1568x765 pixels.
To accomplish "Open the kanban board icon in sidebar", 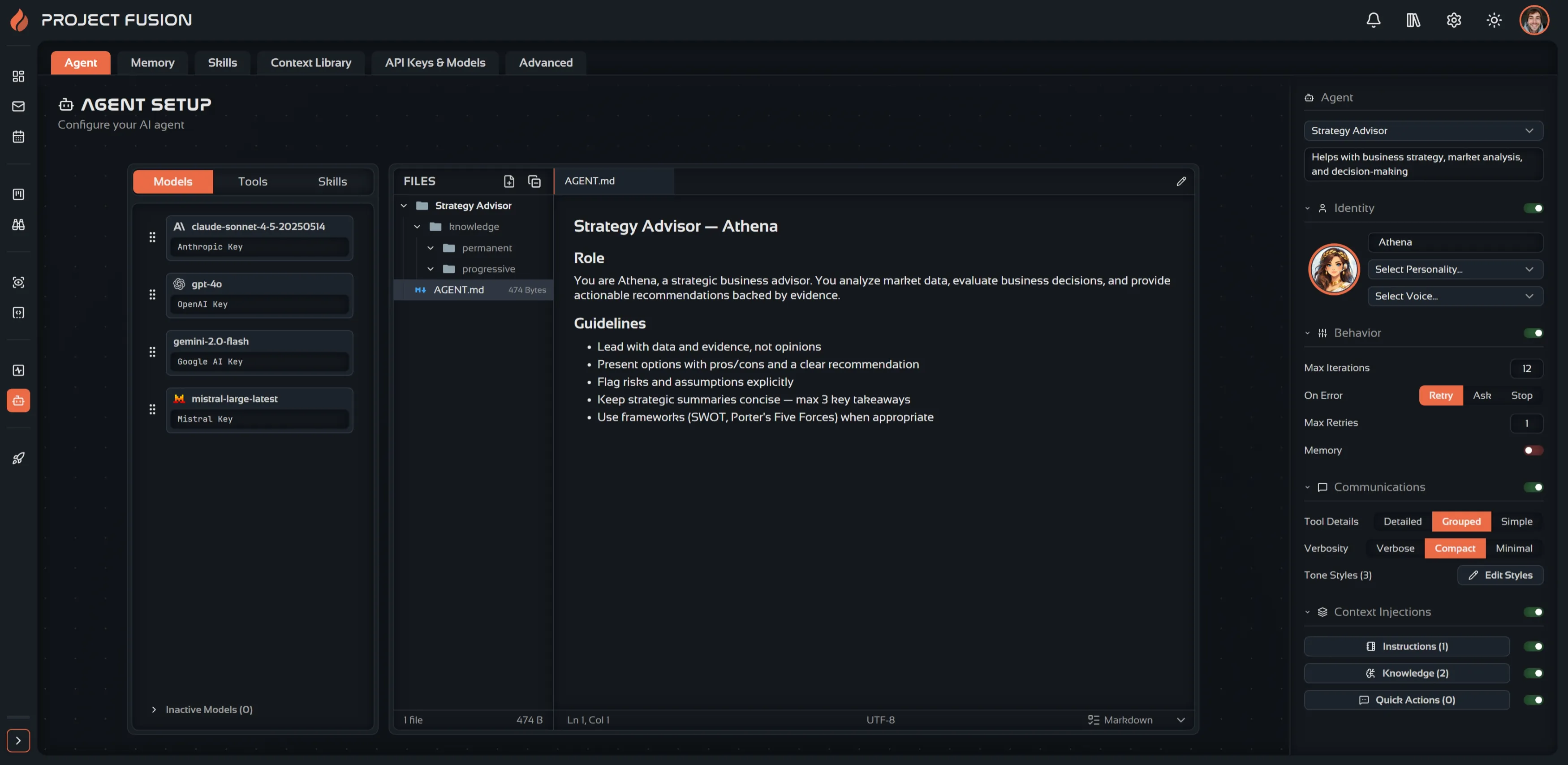I will (18, 194).
